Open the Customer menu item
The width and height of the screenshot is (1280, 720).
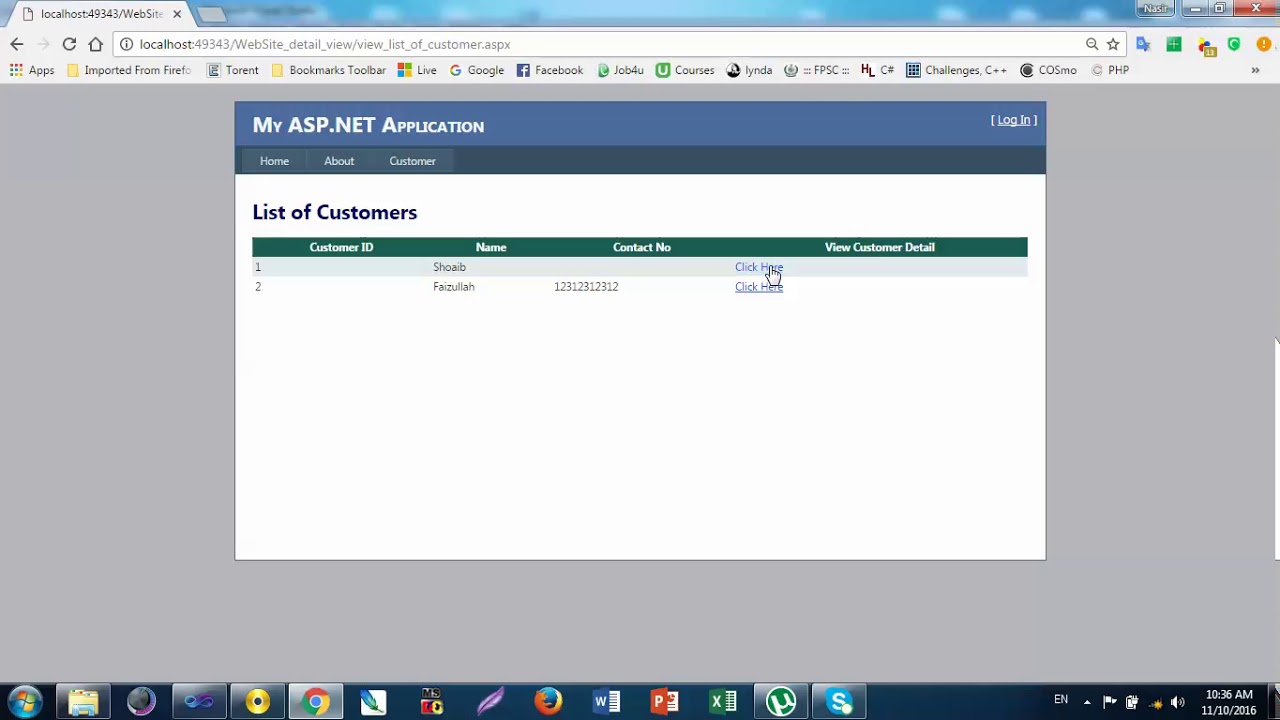pos(412,161)
